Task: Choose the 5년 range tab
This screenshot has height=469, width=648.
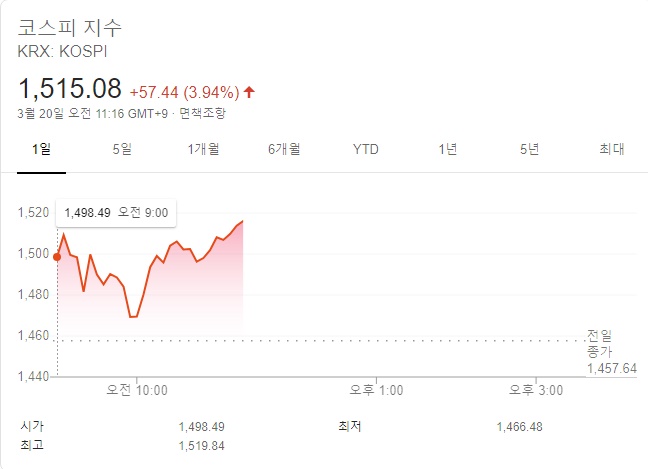Action: (529, 149)
